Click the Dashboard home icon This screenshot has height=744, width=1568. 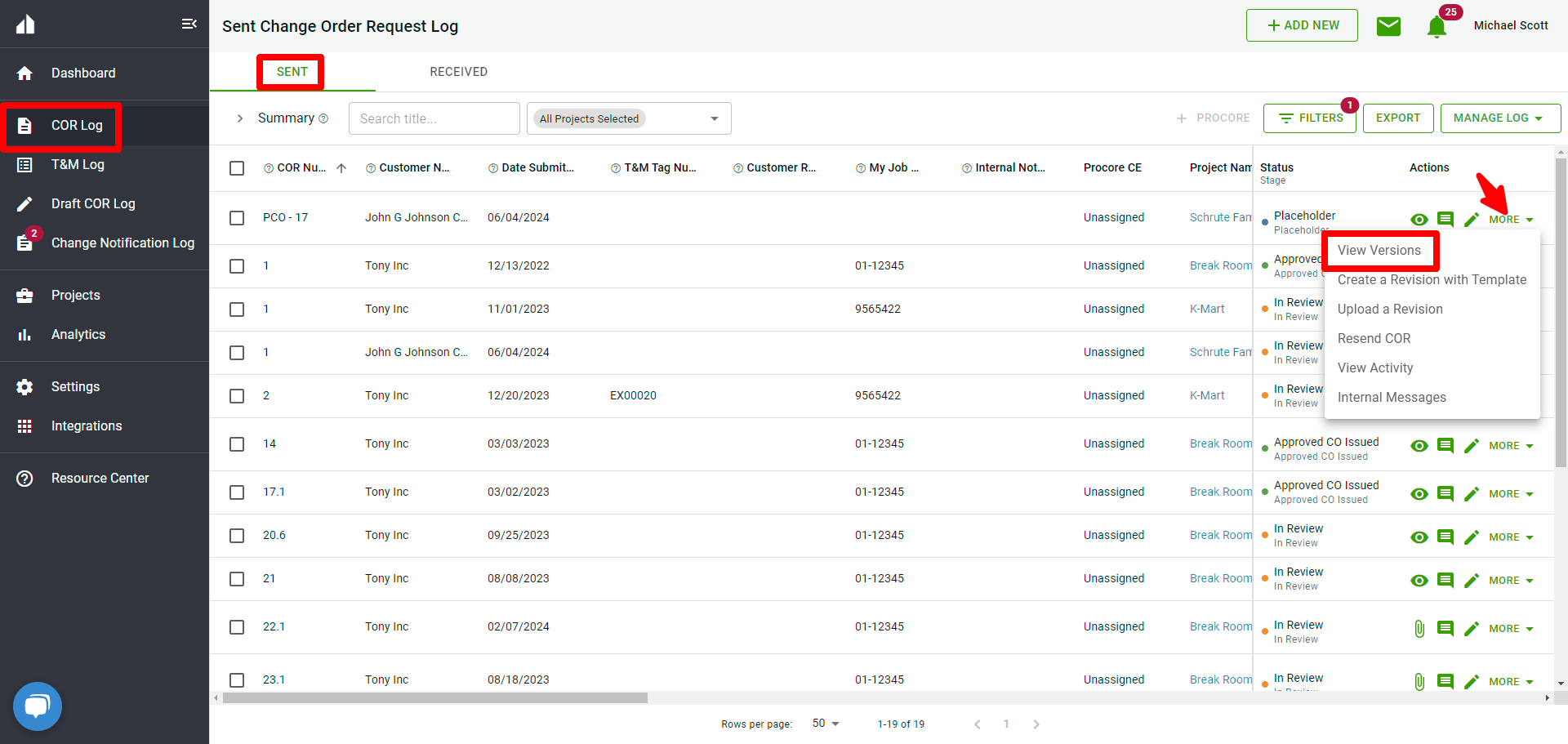click(24, 74)
